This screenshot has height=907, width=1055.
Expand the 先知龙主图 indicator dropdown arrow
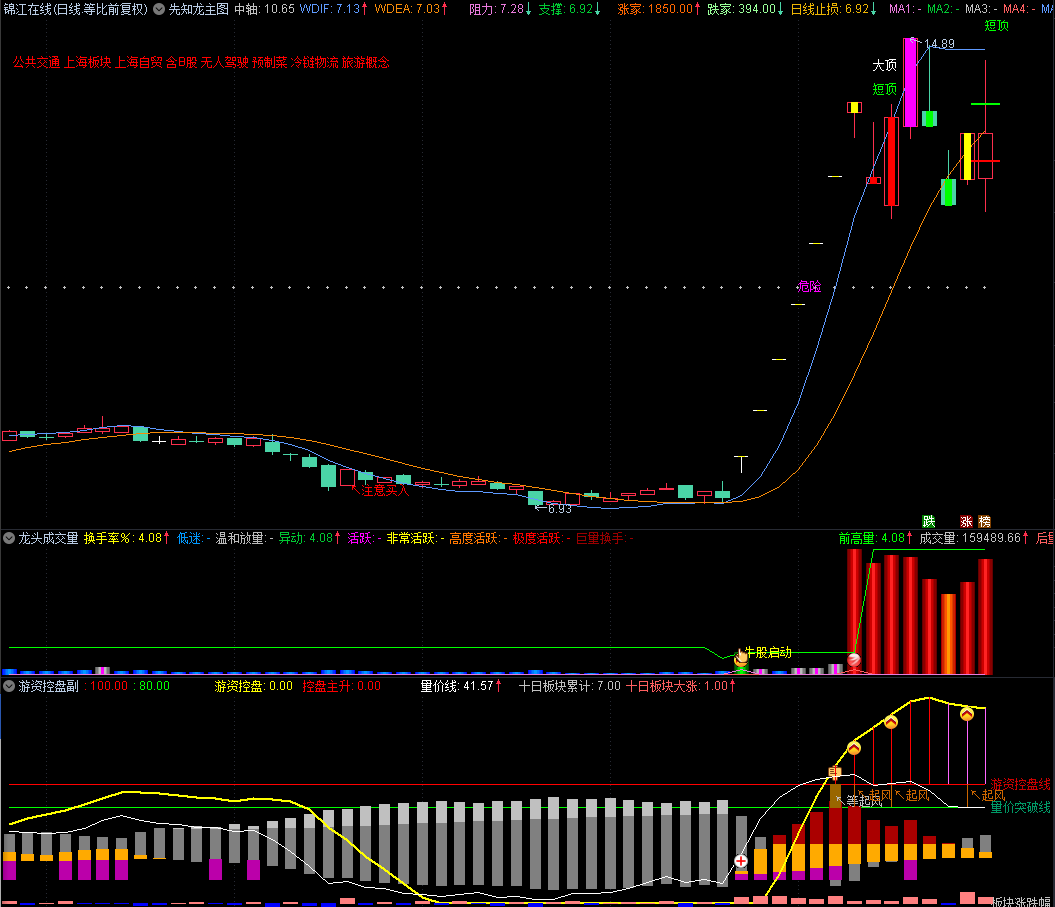click(159, 9)
